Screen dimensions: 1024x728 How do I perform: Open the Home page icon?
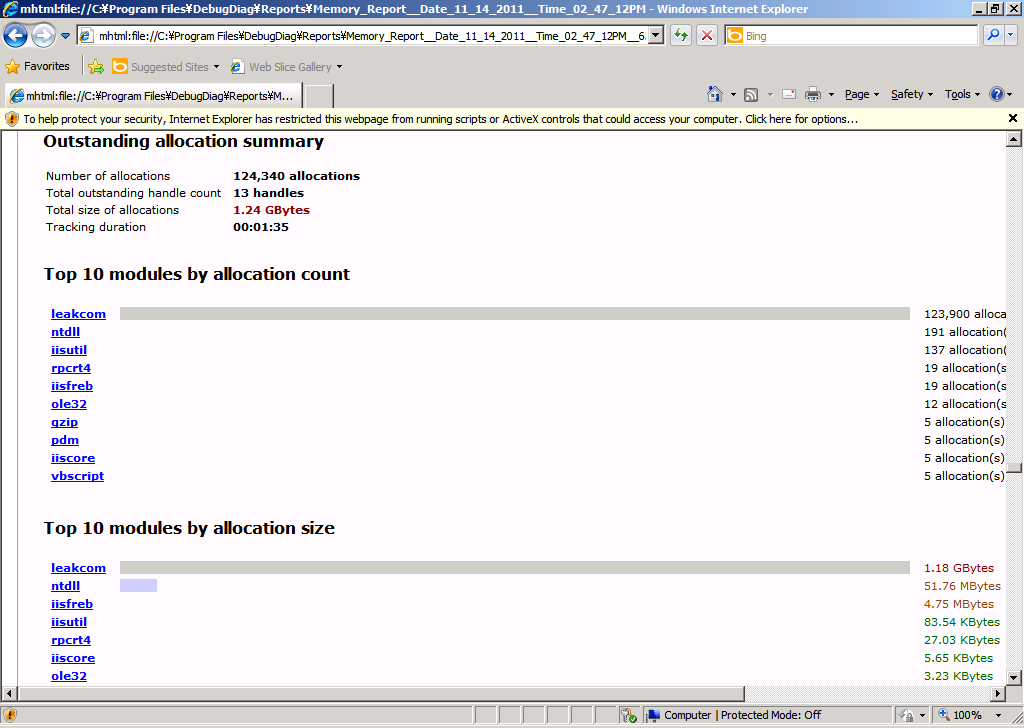point(714,94)
